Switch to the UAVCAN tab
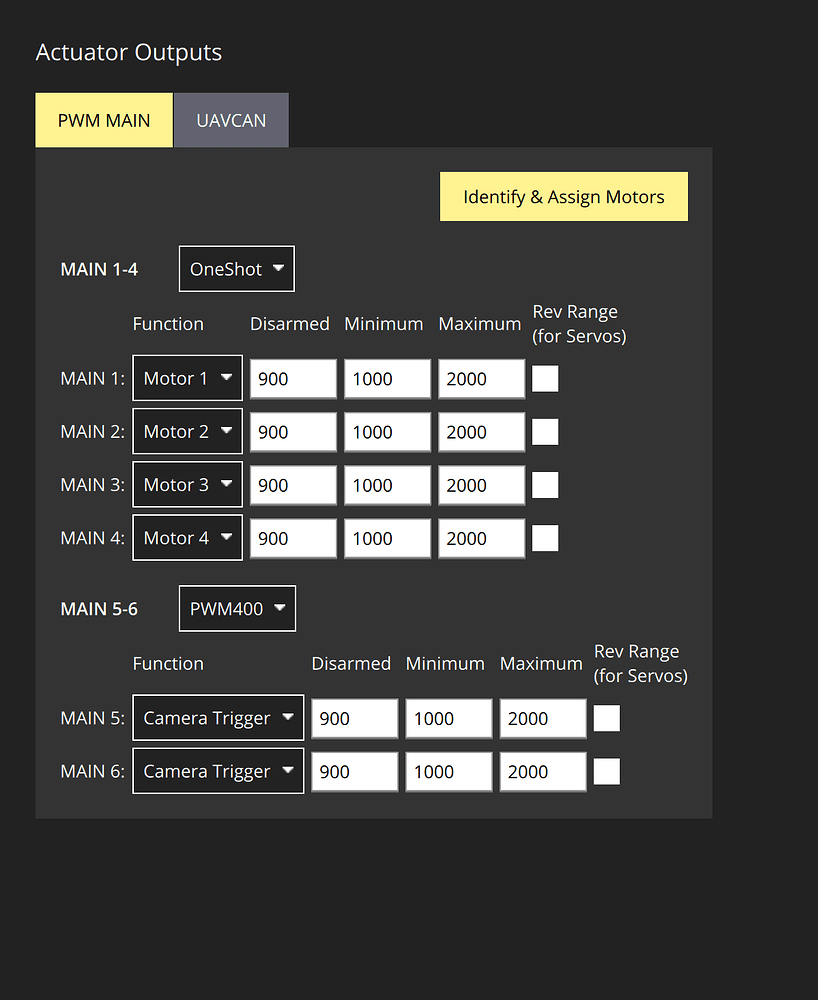Screen dimensions: 818x1000 230,120
